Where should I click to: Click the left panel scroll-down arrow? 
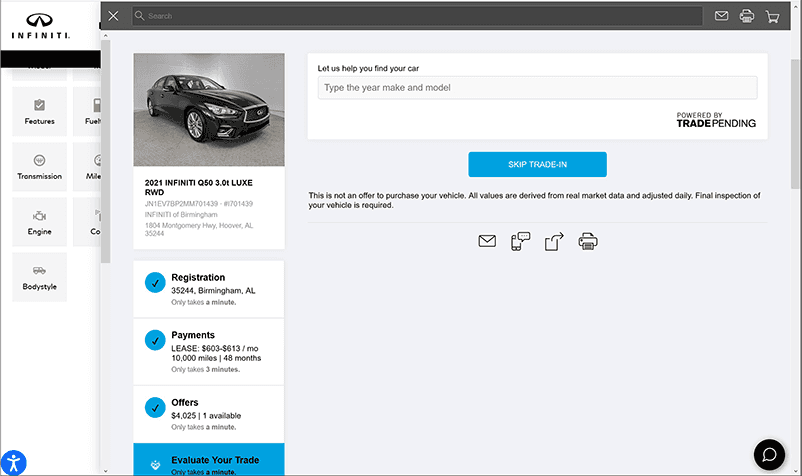pyautogui.click(x=105, y=471)
